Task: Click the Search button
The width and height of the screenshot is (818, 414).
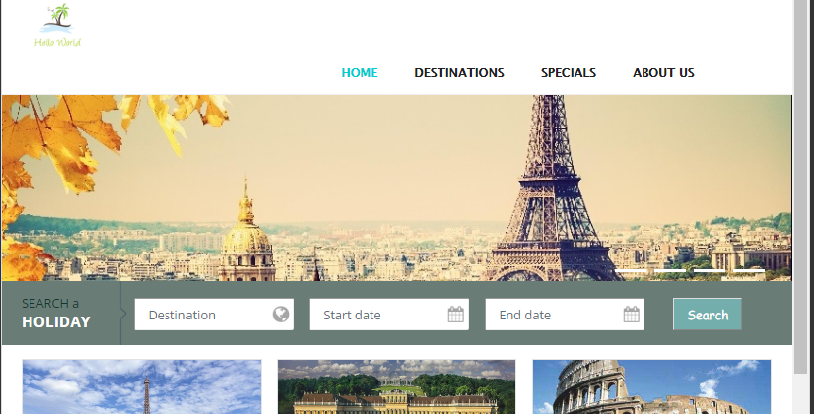Action: tap(707, 314)
